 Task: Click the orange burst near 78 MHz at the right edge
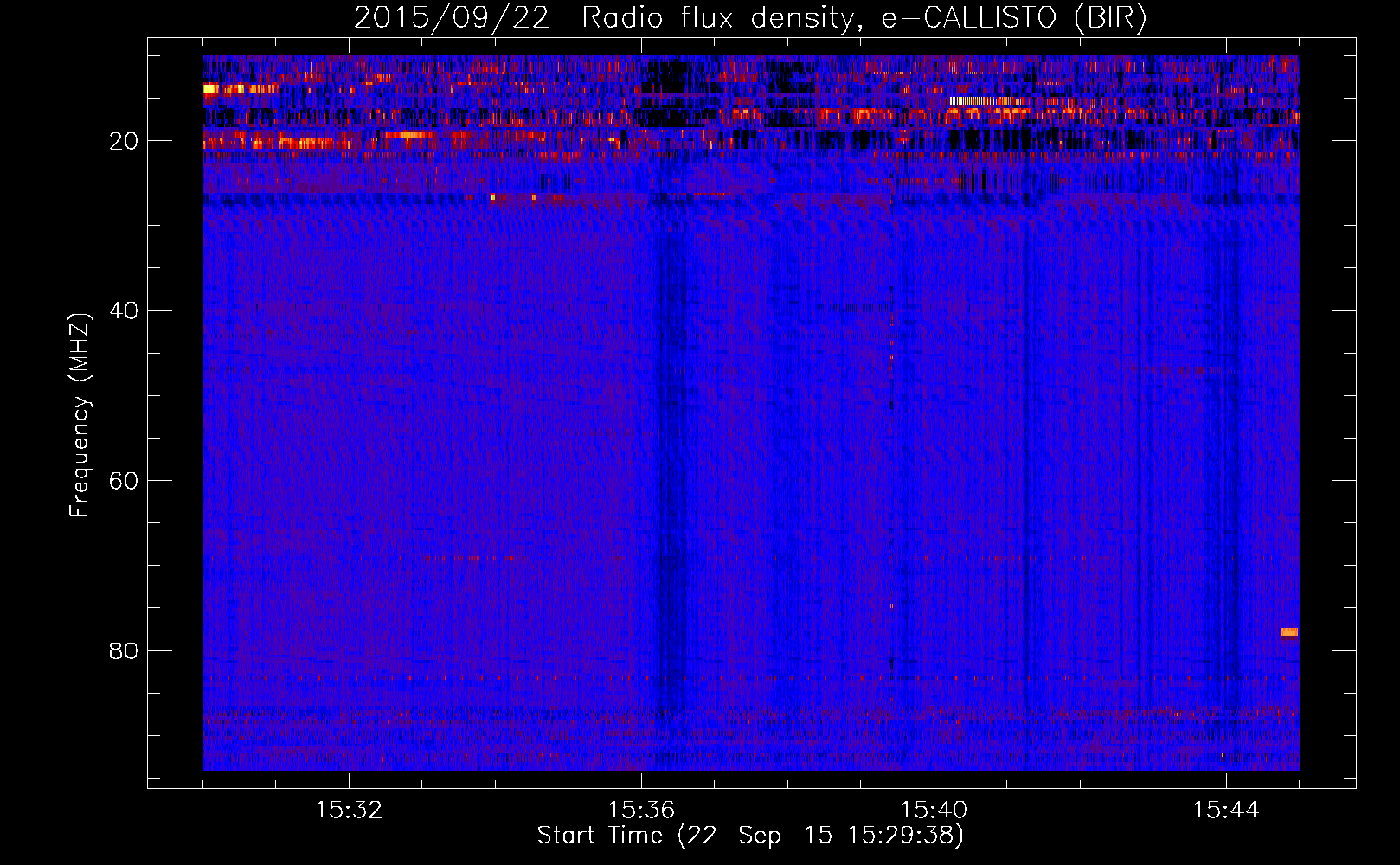1289,631
